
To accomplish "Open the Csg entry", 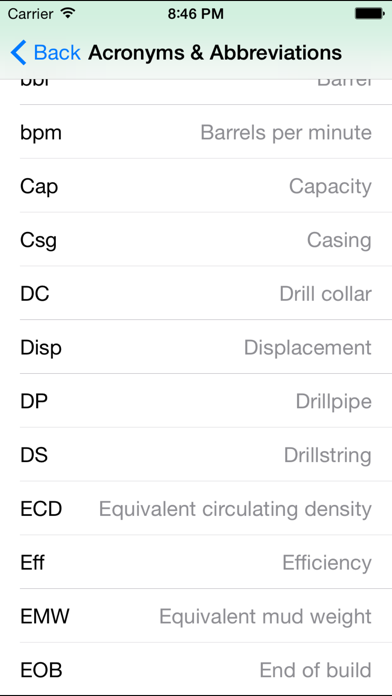I will coord(196,239).
